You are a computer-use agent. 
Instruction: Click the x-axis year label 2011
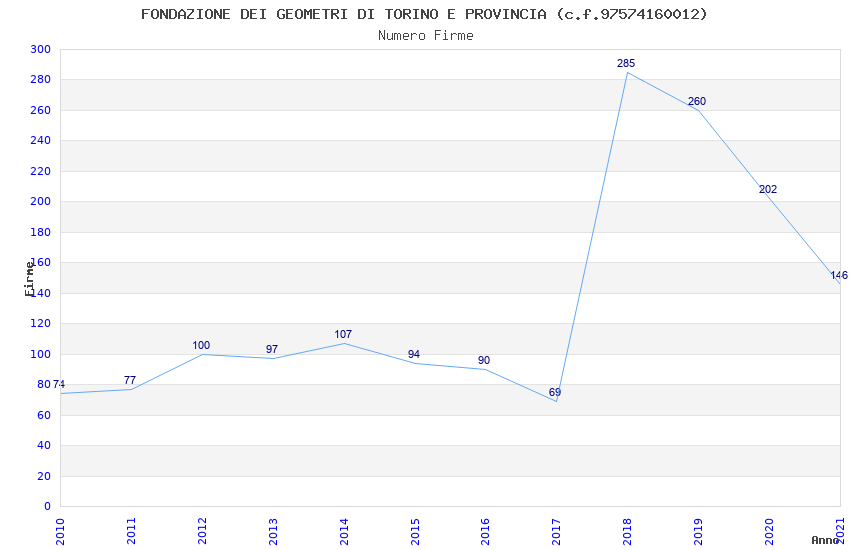coord(131,532)
